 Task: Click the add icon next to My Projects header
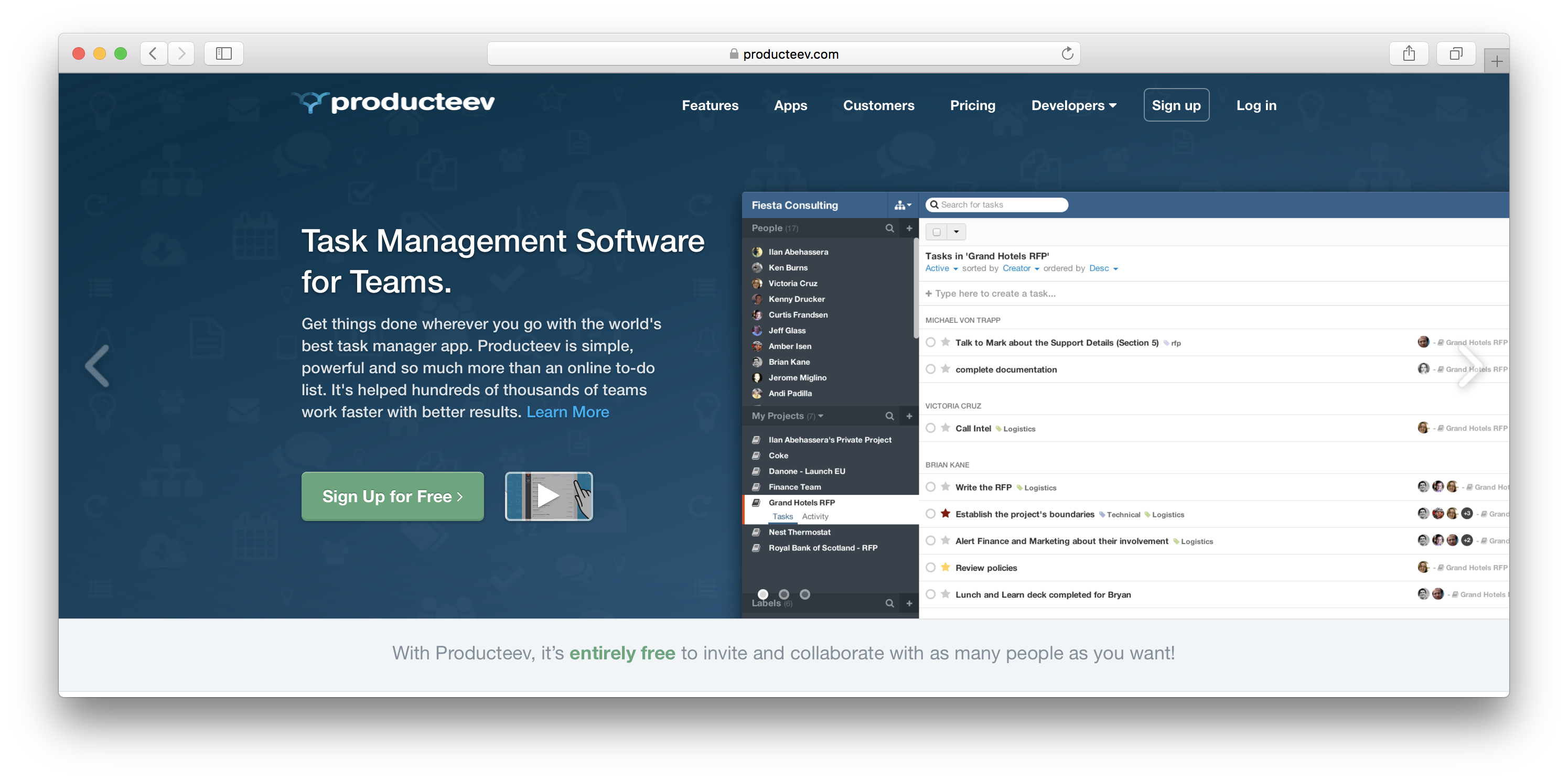pos(909,414)
